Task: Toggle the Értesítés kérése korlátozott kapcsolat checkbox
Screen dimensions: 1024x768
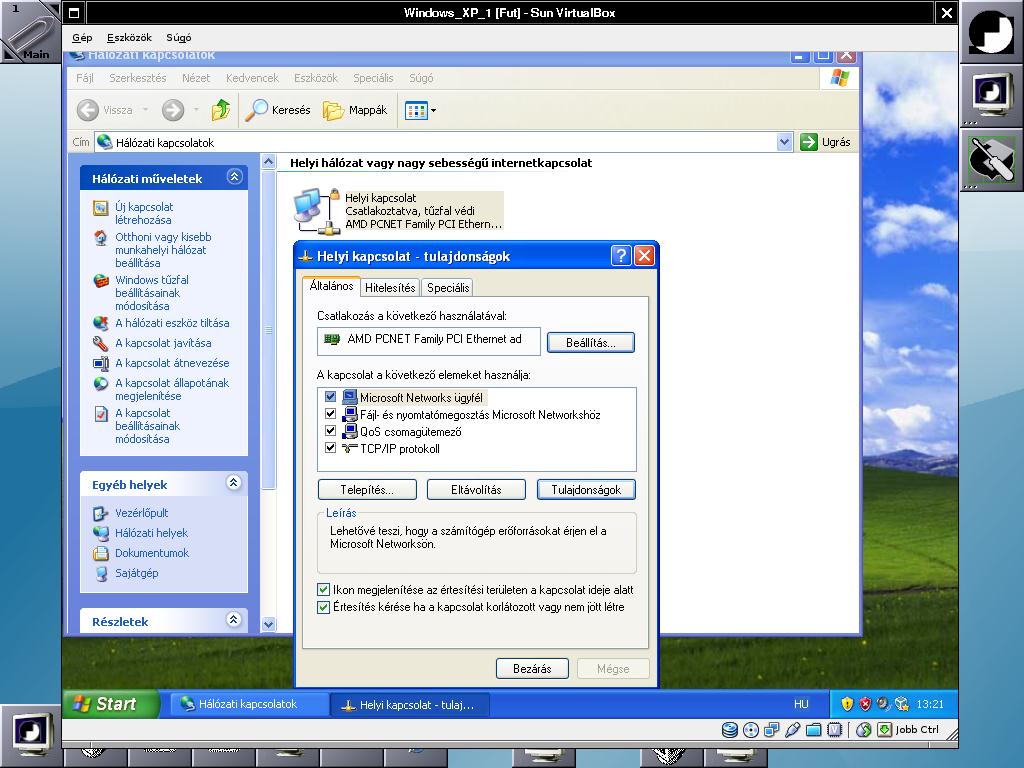Action: coord(323,607)
